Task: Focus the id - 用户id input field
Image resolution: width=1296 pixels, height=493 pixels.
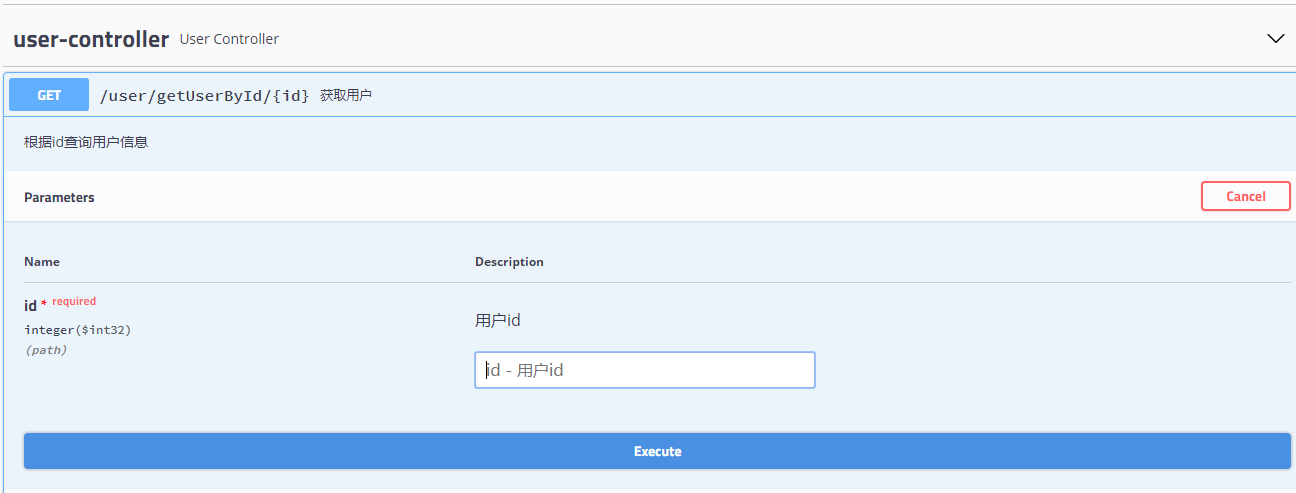Action: [645, 370]
